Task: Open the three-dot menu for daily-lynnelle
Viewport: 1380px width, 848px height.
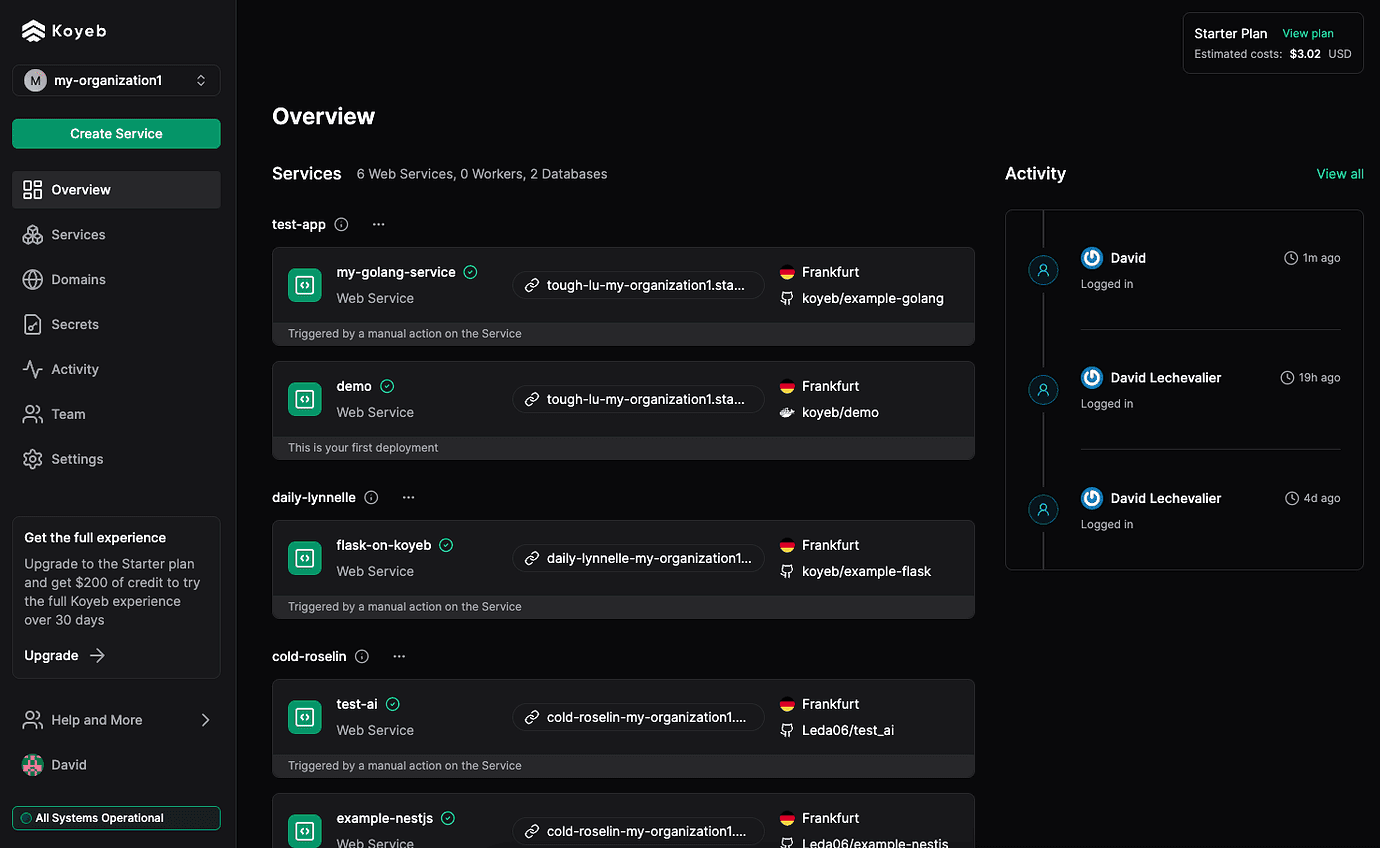Action: [408, 498]
